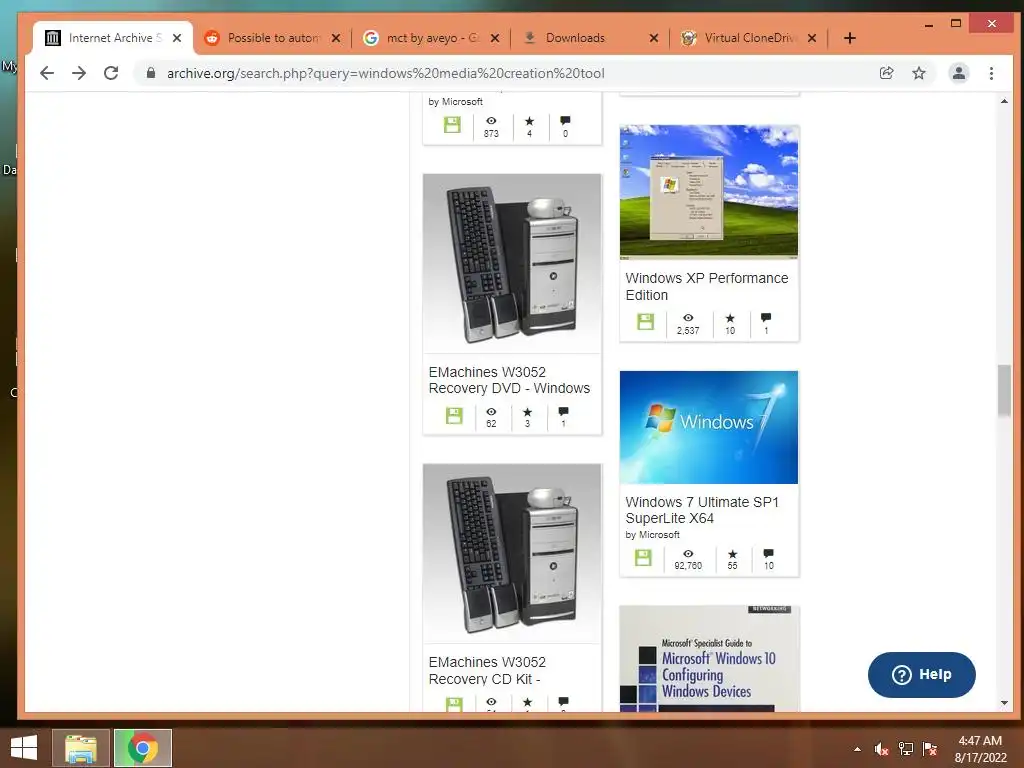Go forward to the next page
The width and height of the screenshot is (1024, 768).
point(79,73)
